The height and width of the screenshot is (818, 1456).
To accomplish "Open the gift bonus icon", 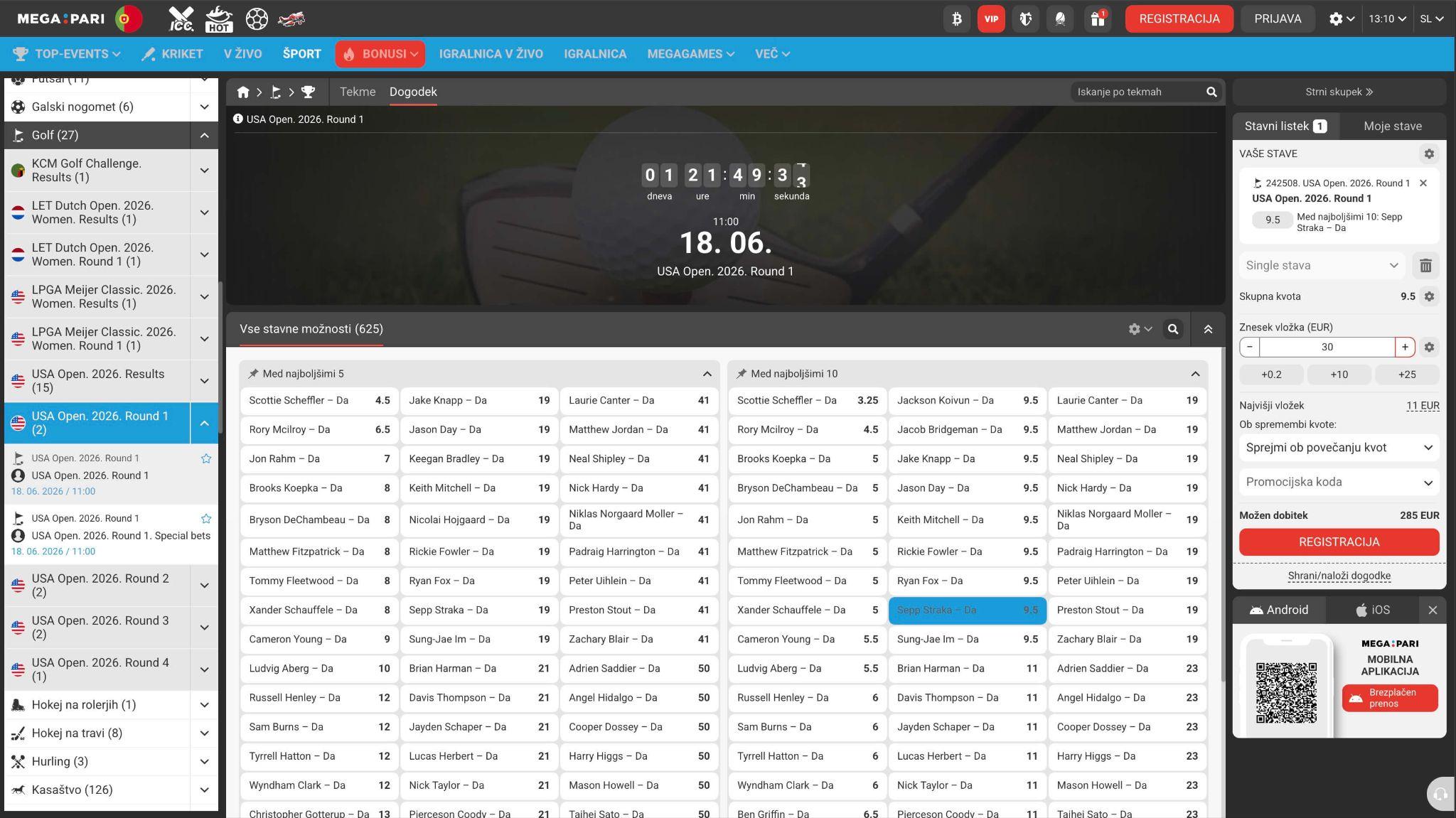I will click(1098, 18).
